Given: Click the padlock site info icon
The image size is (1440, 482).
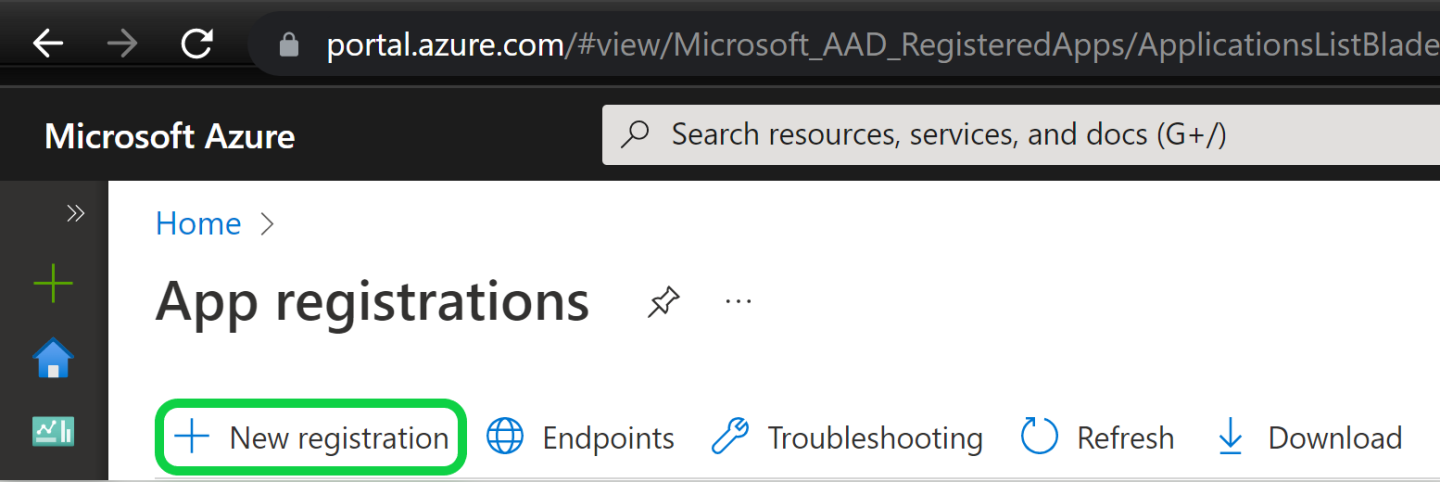Looking at the screenshot, I should pos(290,45).
